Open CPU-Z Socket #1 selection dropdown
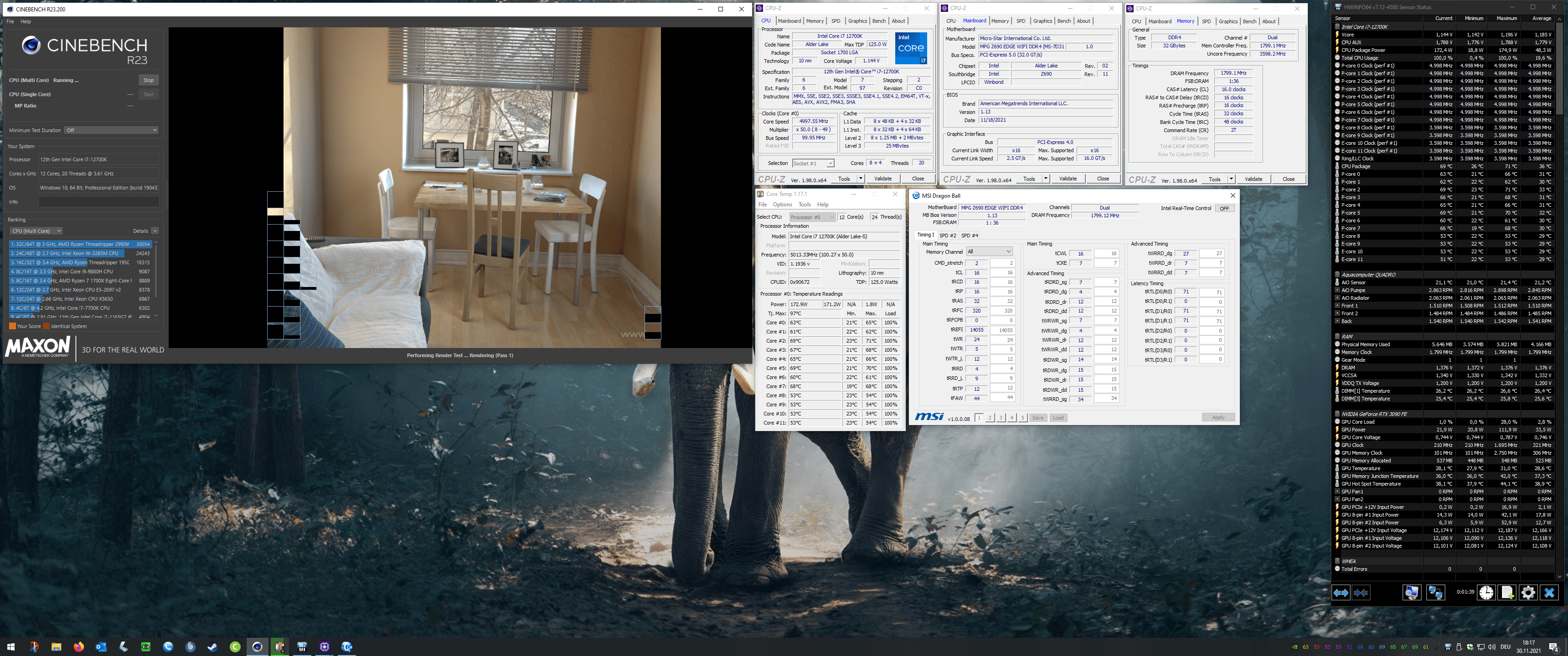 (x=813, y=163)
